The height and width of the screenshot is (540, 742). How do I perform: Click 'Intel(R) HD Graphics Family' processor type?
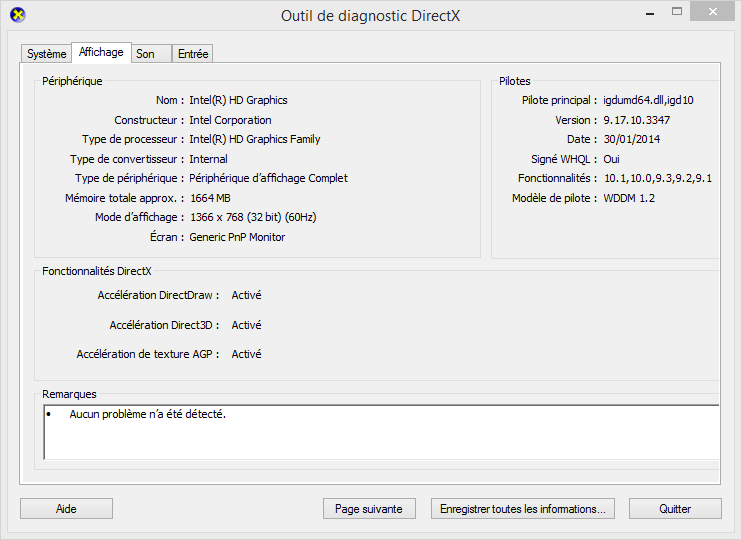(255, 139)
